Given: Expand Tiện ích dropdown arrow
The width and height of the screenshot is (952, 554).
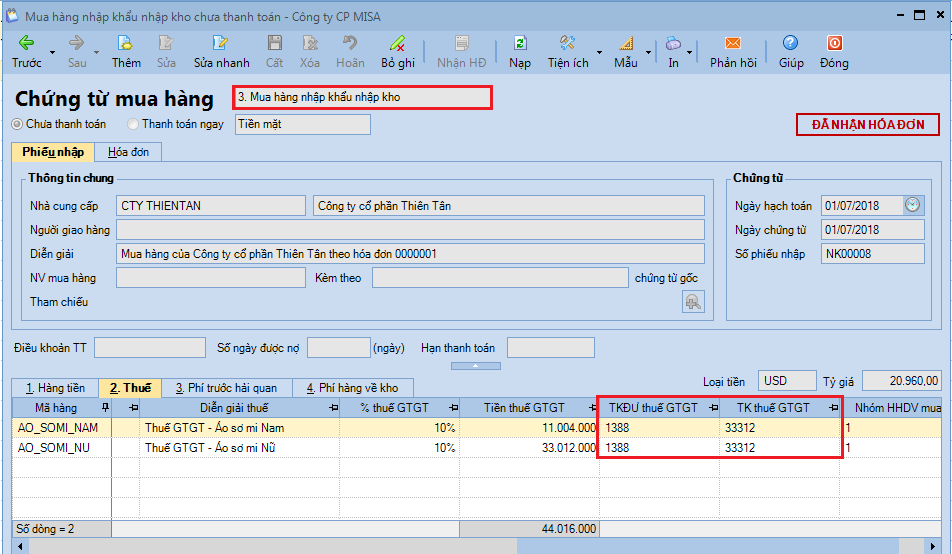Looking at the screenshot, I should pyautogui.click(x=599, y=52).
